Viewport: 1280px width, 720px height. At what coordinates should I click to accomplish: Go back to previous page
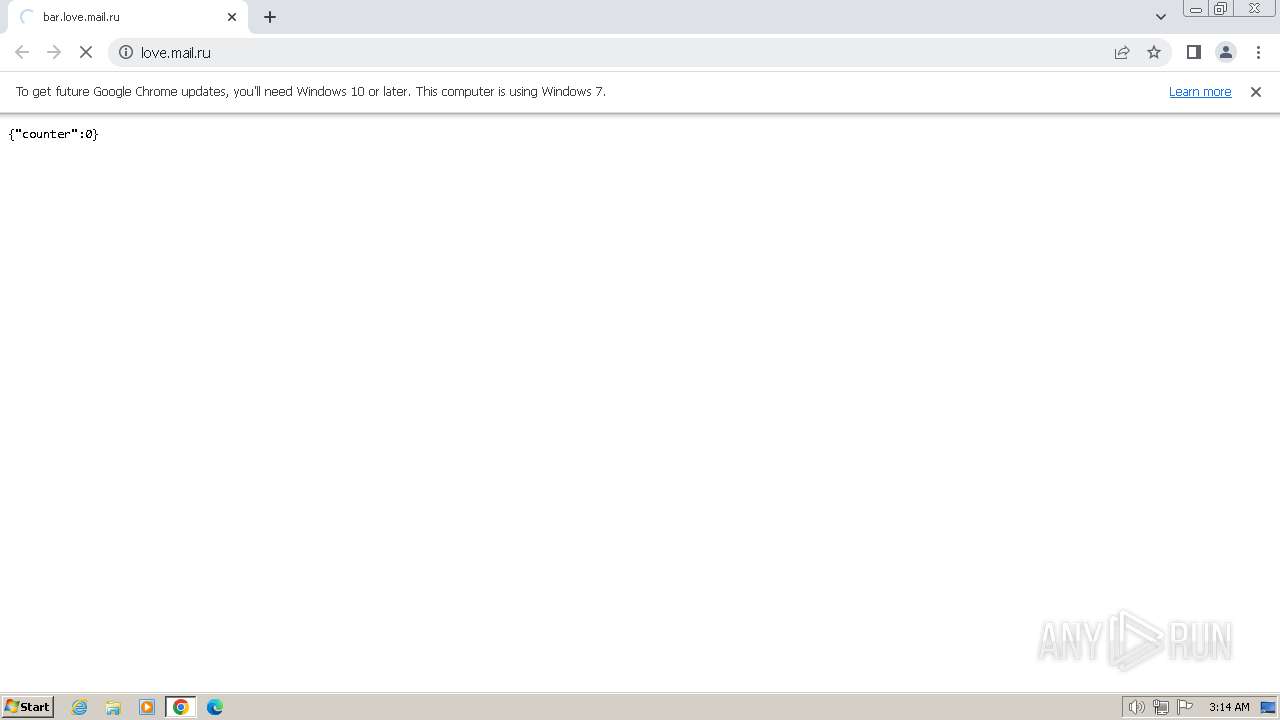click(x=22, y=52)
